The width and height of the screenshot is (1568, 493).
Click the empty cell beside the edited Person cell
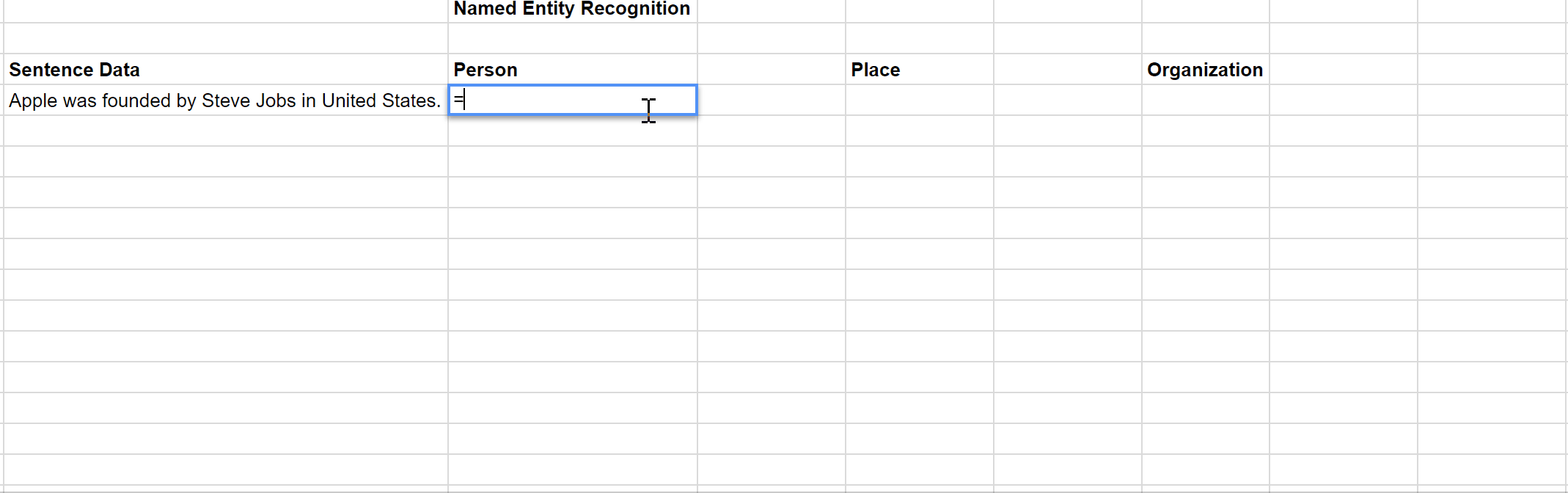[x=770, y=101]
